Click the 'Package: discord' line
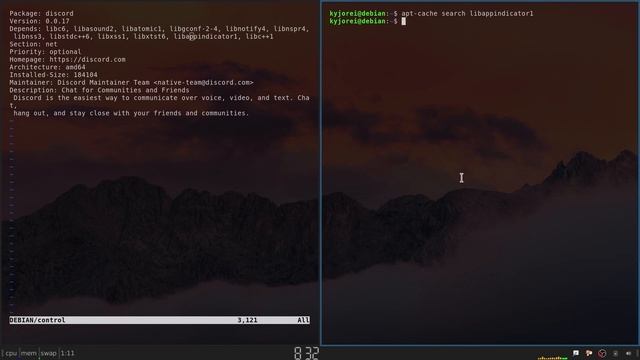Viewport: 640px width, 360px height. click(x=42, y=13)
